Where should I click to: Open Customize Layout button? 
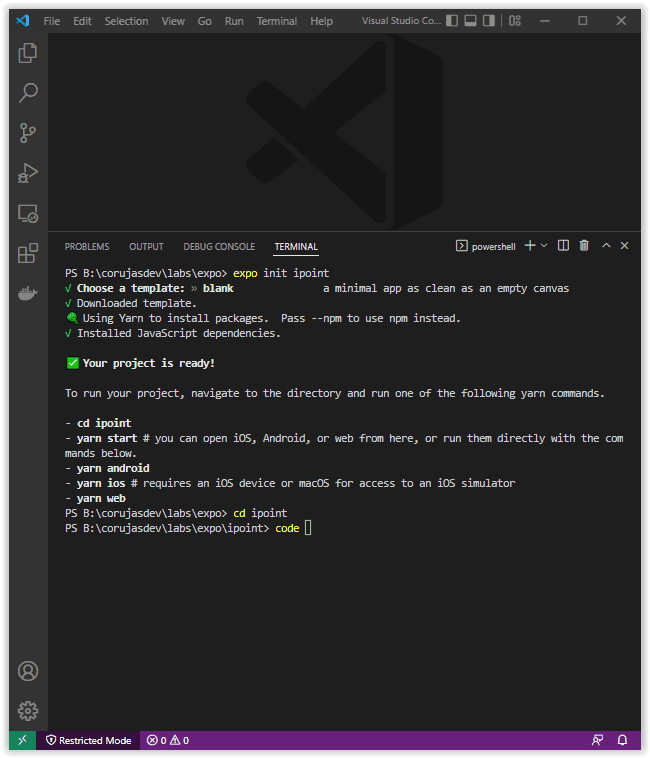(515, 21)
